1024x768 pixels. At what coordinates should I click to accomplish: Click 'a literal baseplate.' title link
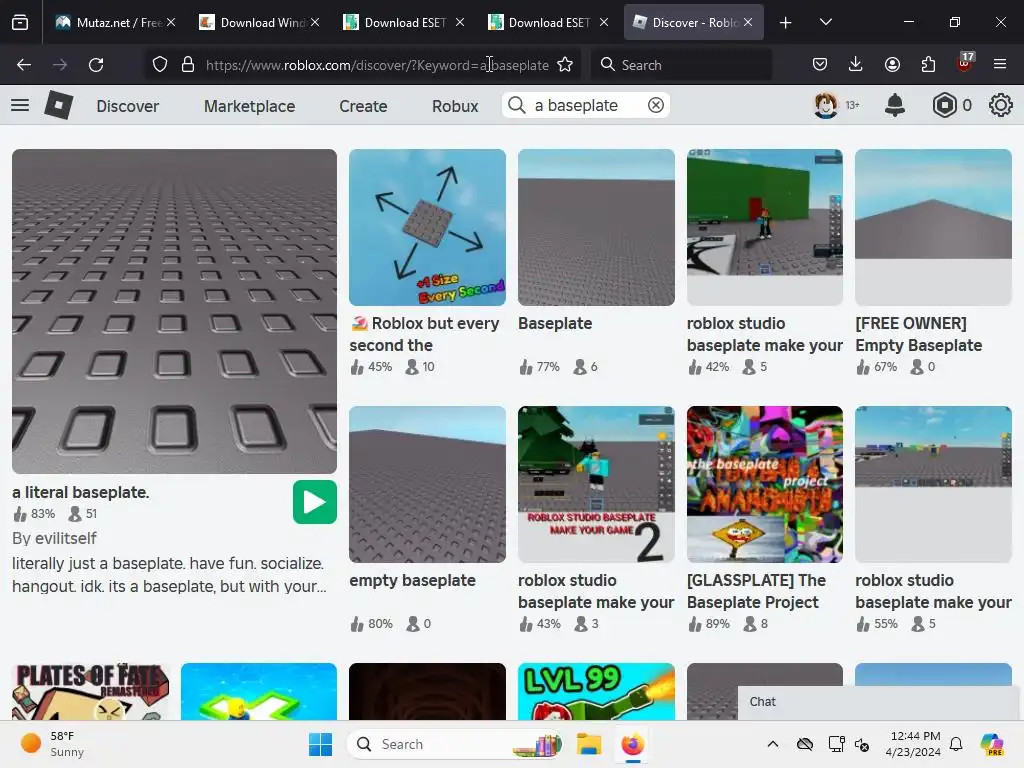tap(80, 492)
